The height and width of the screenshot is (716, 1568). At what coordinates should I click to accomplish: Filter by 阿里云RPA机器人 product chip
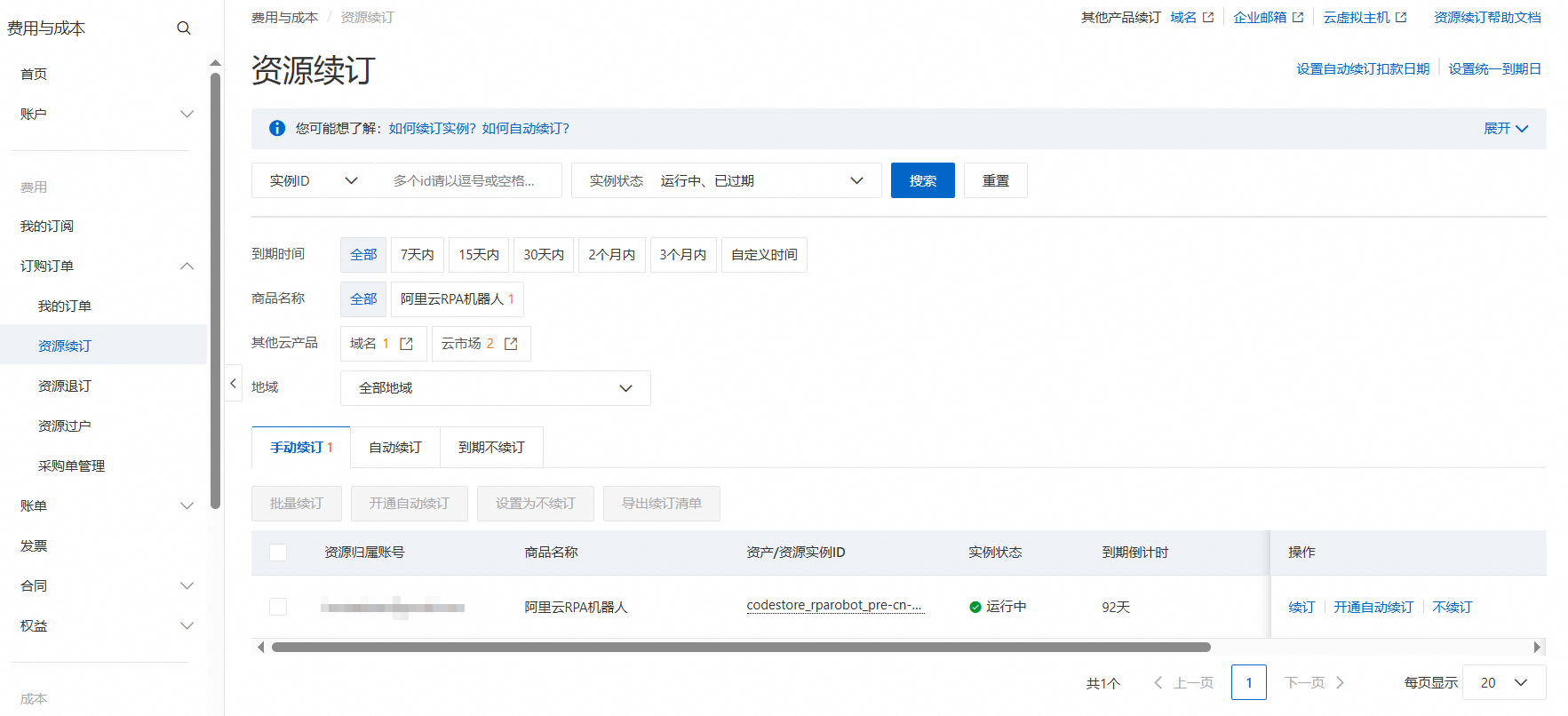click(458, 299)
